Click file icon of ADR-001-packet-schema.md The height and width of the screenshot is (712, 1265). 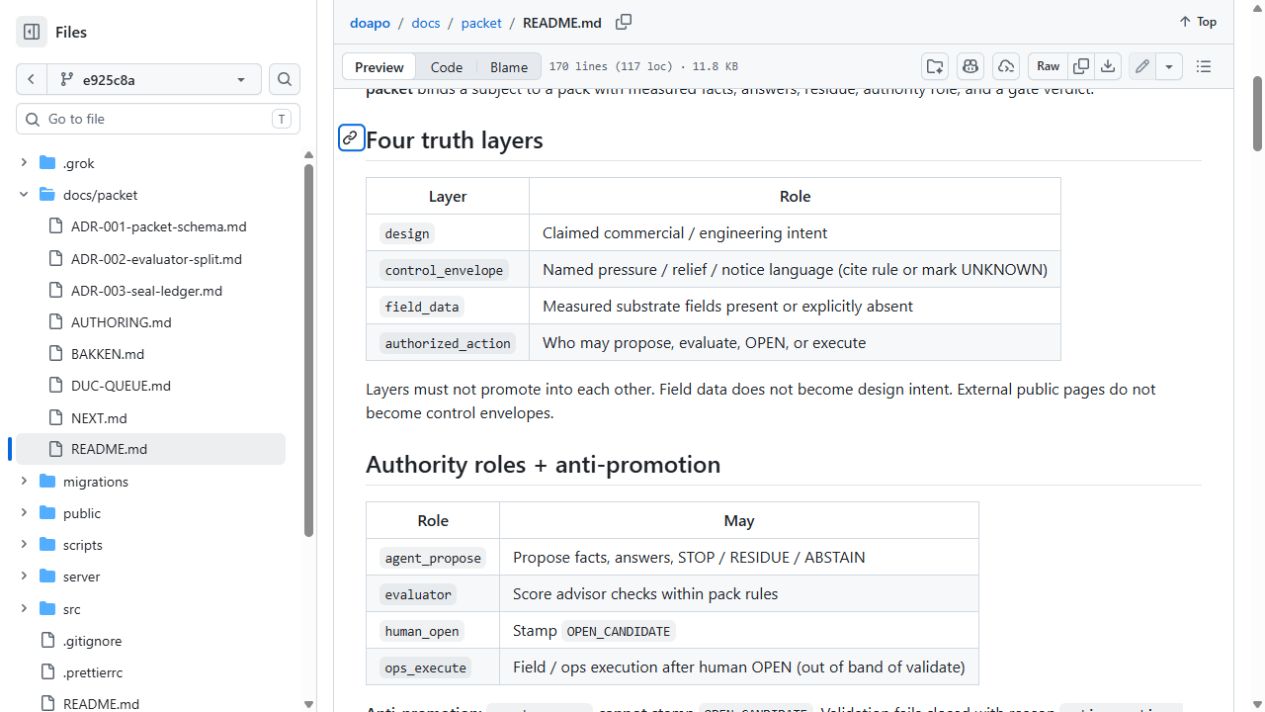[56, 227]
